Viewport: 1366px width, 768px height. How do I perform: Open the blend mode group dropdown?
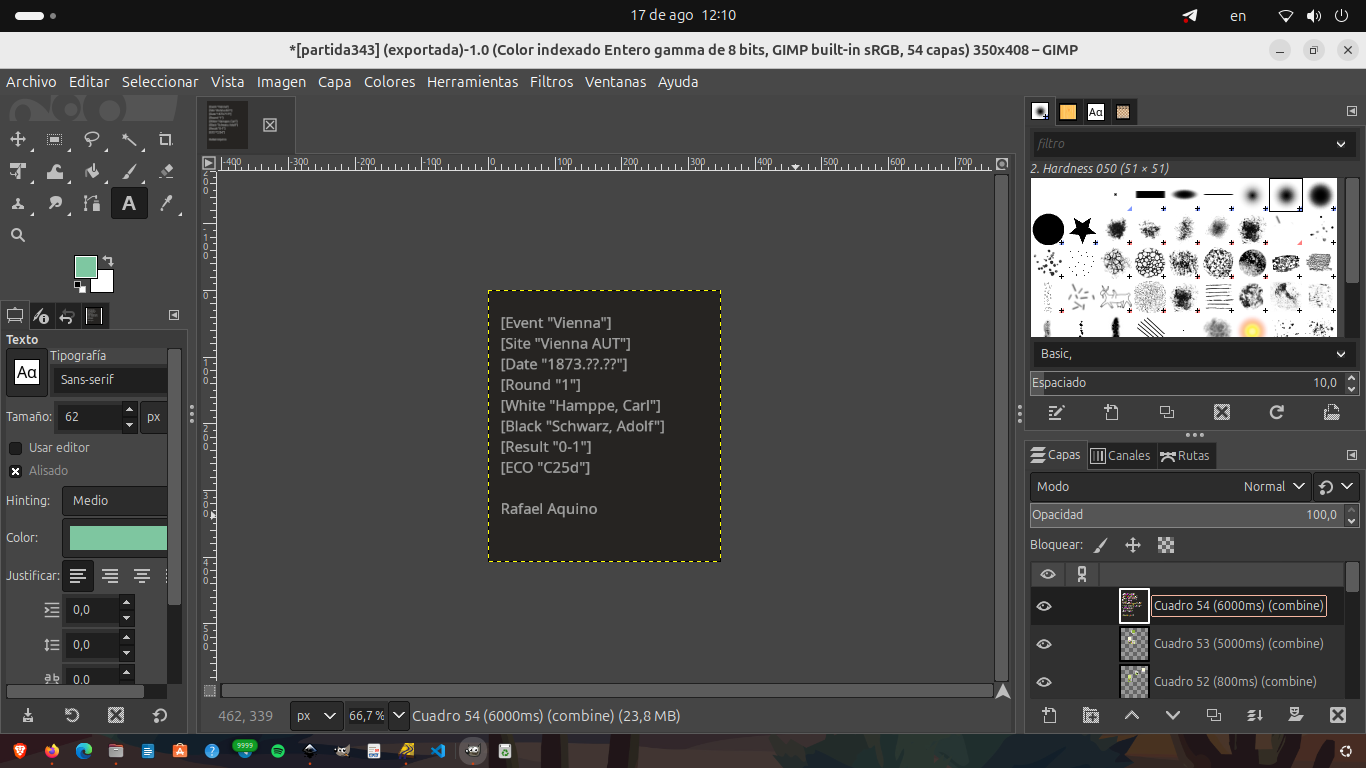(x=1336, y=487)
